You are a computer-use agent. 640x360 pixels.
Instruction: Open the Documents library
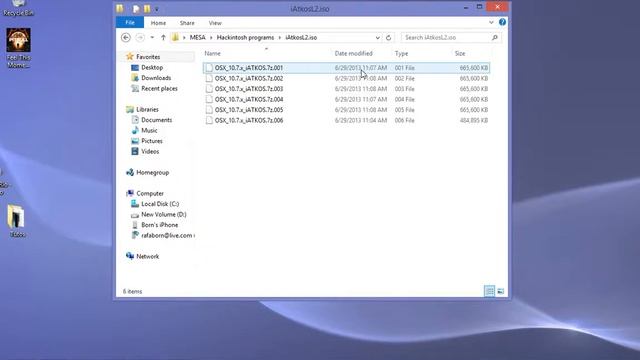[156, 120]
